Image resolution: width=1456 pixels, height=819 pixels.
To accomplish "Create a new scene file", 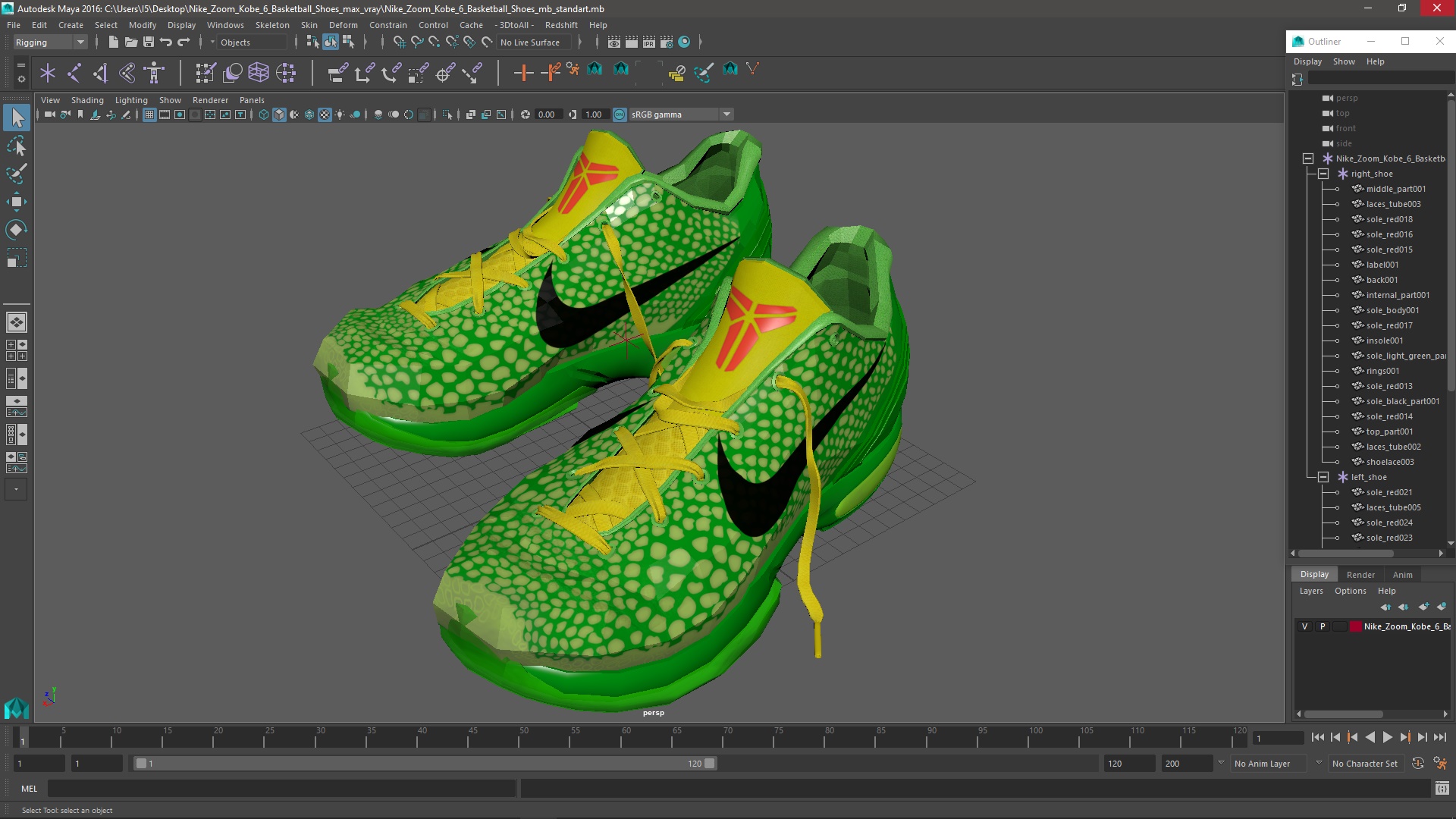I will pos(113,42).
